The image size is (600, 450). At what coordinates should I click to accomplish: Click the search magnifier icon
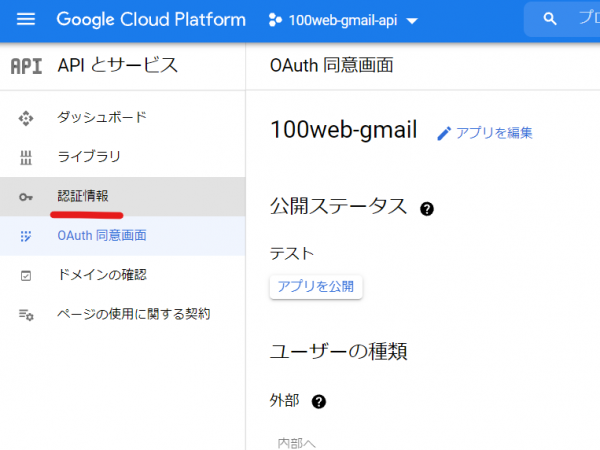pyautogui.click(x=550, y=19)
